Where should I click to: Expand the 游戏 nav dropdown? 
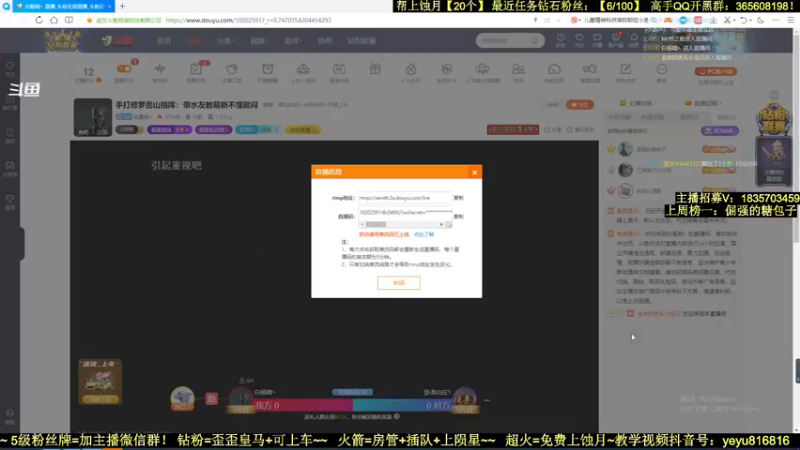(293, 41)
